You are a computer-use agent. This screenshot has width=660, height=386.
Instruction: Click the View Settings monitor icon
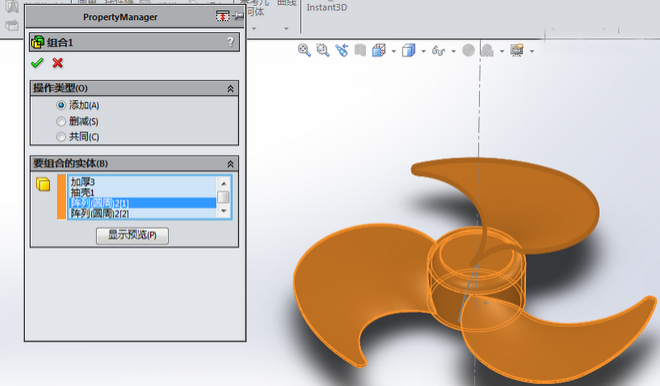pyautogui.click(x=517, y=51)
